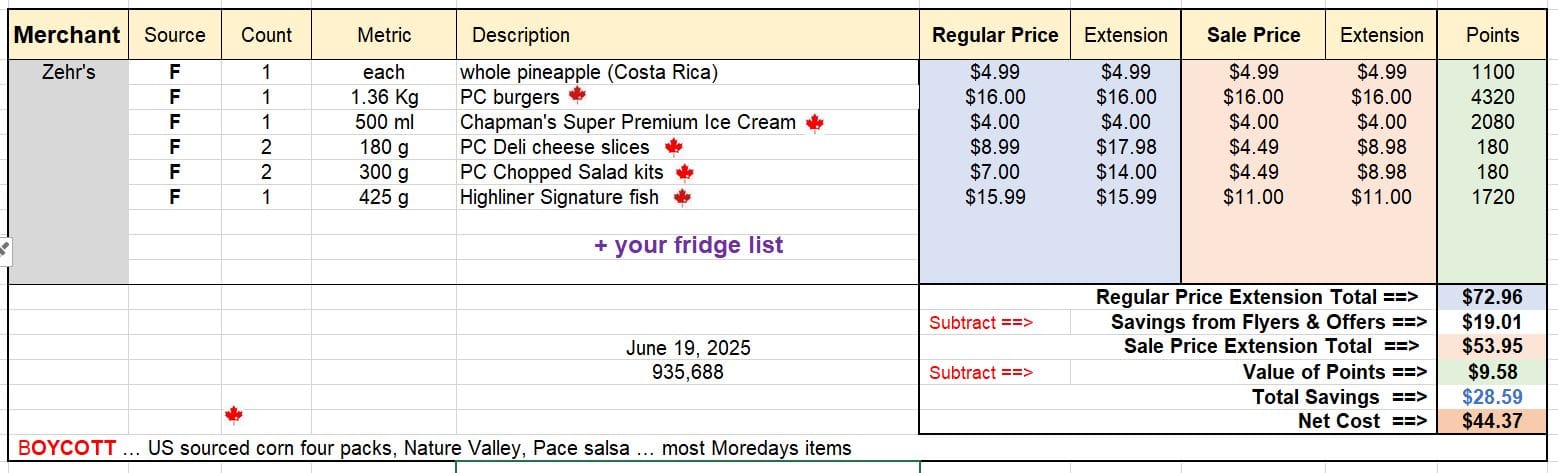Select the Regular Price column header
This screenshot has height=473, width=1558.
(x=995, y=35)
